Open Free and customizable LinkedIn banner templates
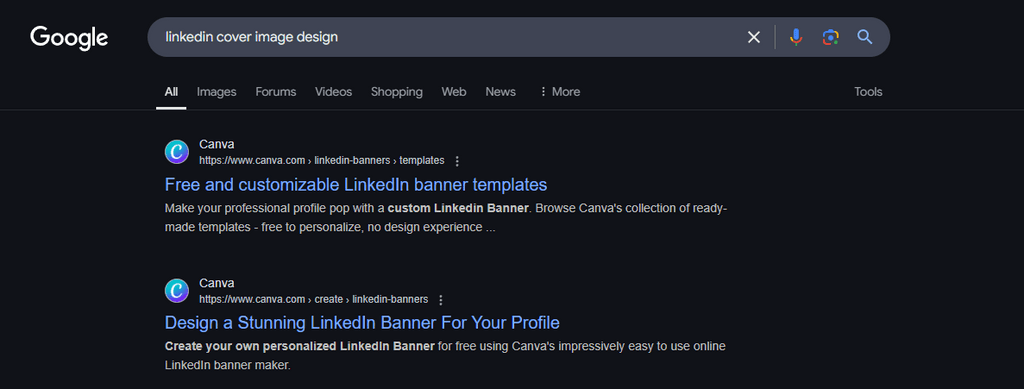Screen dimensions: 1024x389 pyautogui.click(x=356, y=185)
